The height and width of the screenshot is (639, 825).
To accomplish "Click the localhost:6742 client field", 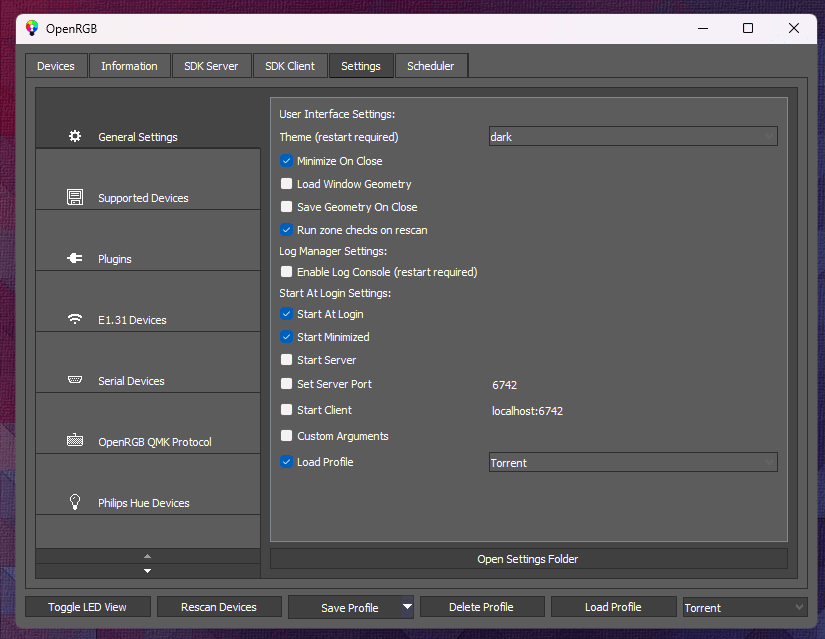I will (633, 411).
